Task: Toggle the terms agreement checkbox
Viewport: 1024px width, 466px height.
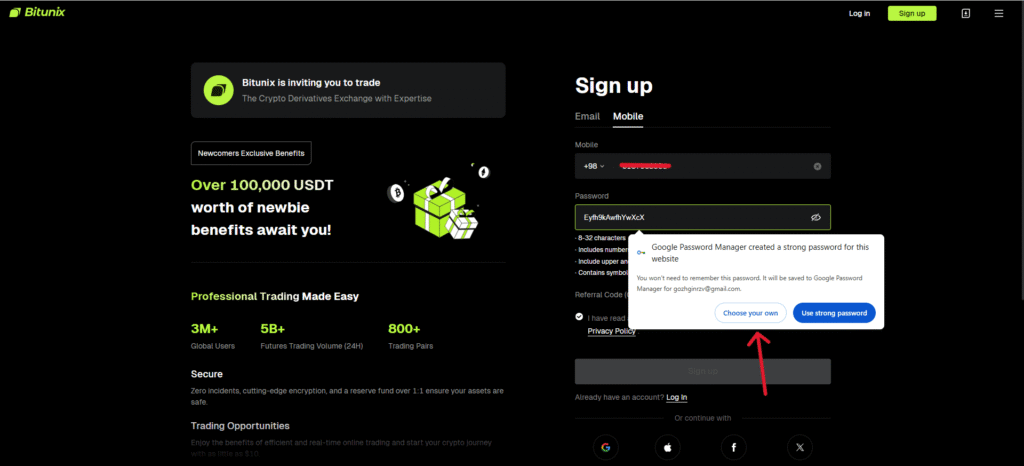Action: 580,317
